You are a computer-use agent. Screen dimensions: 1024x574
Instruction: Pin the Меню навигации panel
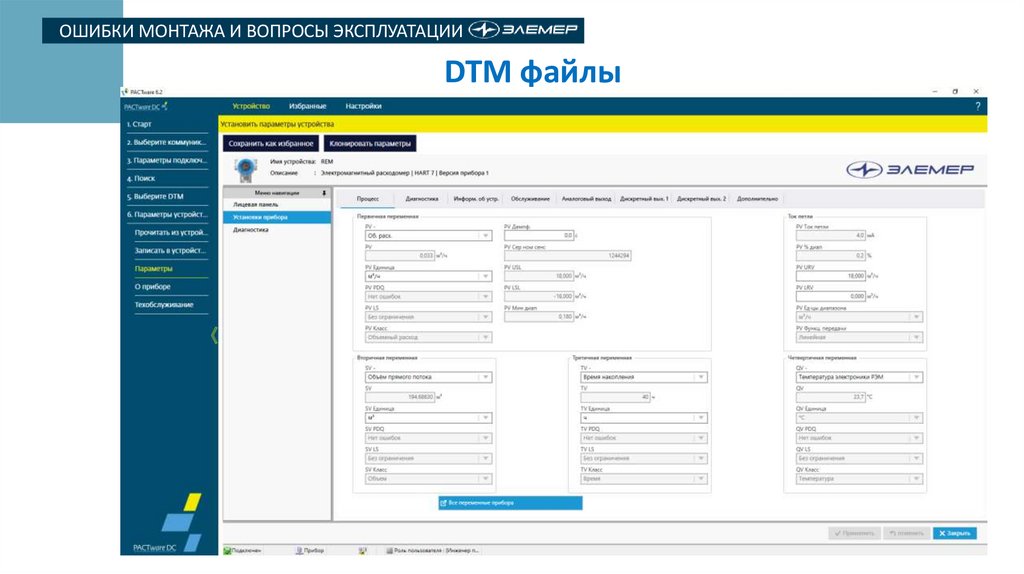[x=323, y=192]
